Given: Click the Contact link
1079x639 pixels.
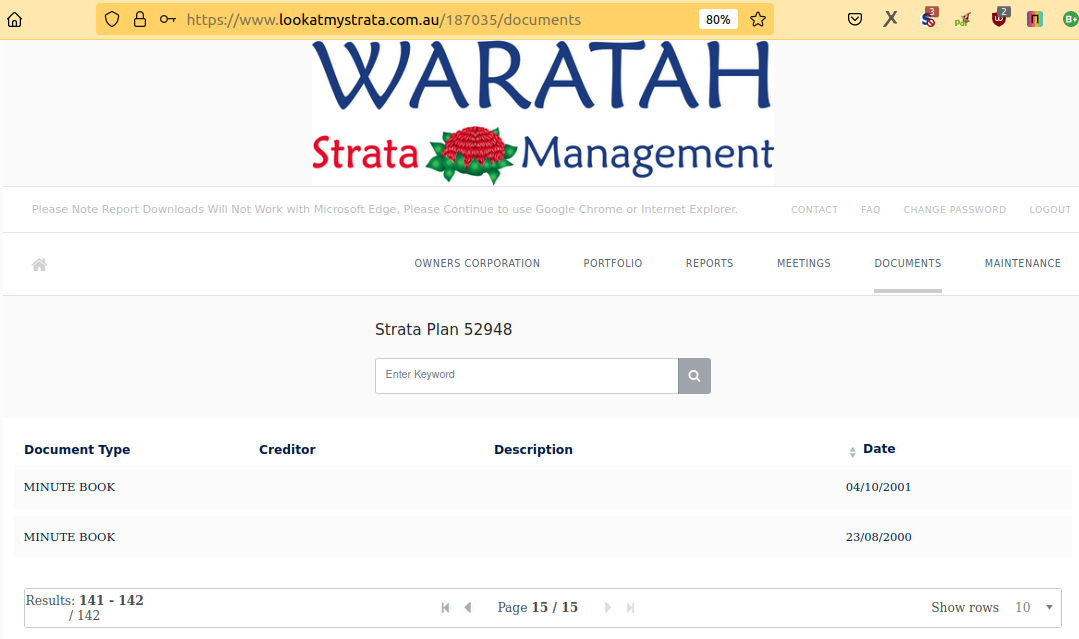Looking at the screenshot, I should [814, 210].
